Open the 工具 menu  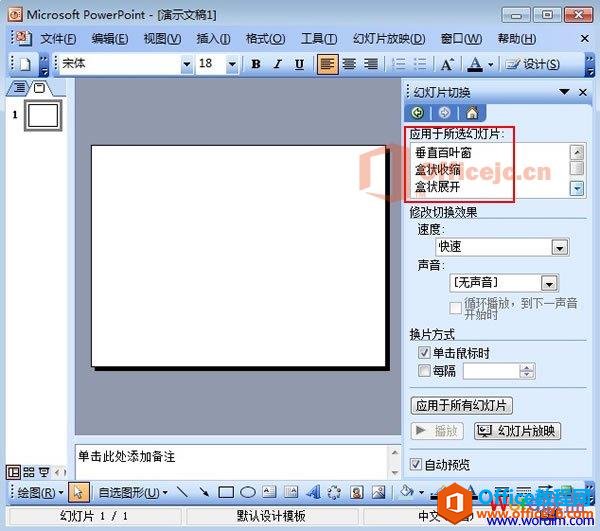[319, 39]
